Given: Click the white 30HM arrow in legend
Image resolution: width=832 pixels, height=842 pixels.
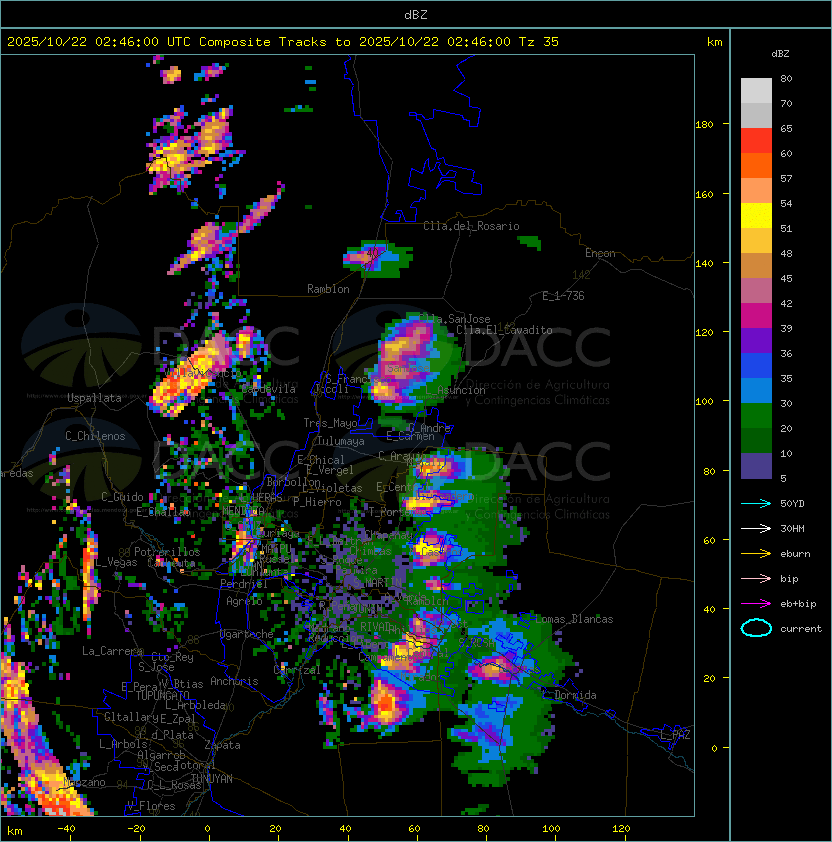Looking at the screenshot, I should [756, 529].
